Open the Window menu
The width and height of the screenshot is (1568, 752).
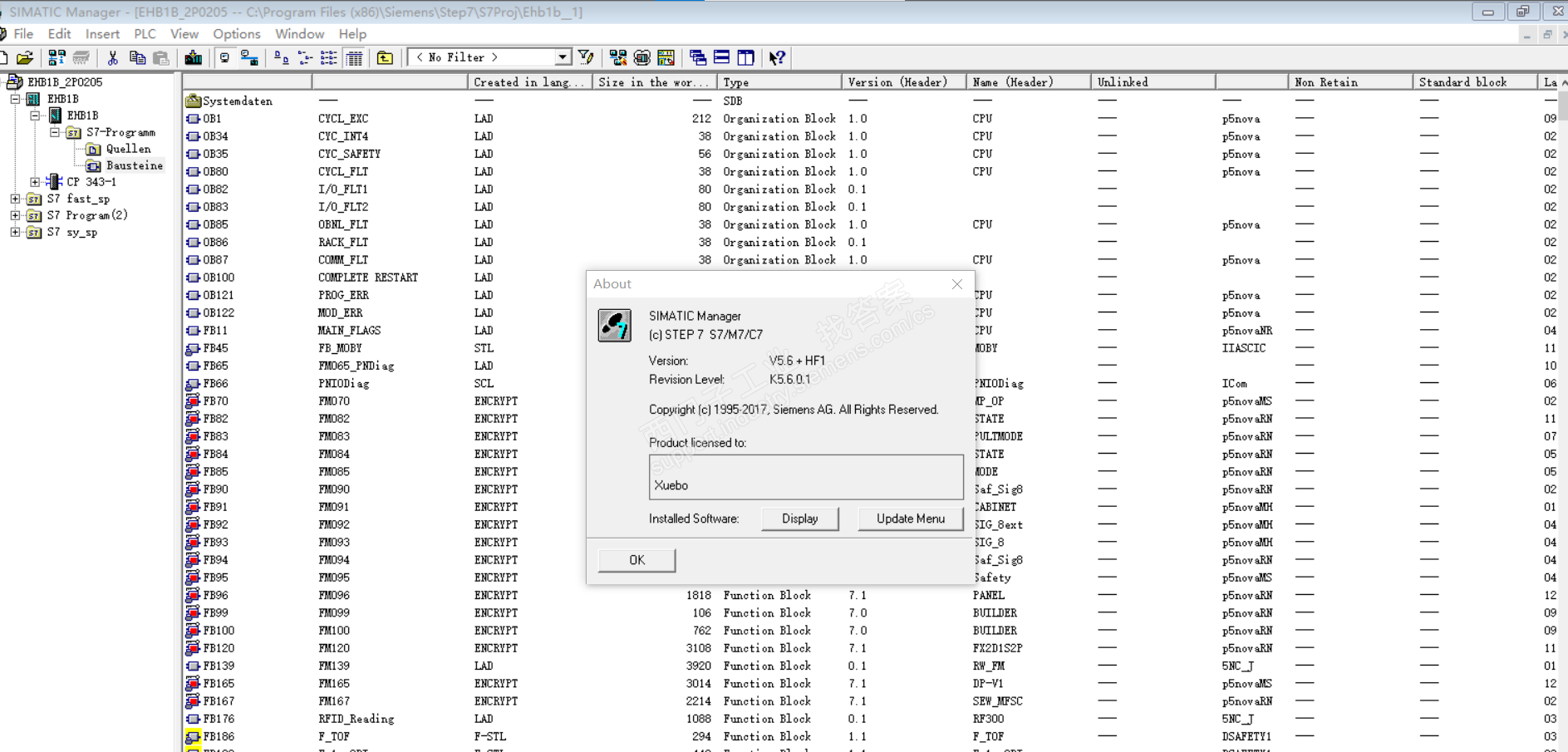pyautogui.click(x=299, y=34)
